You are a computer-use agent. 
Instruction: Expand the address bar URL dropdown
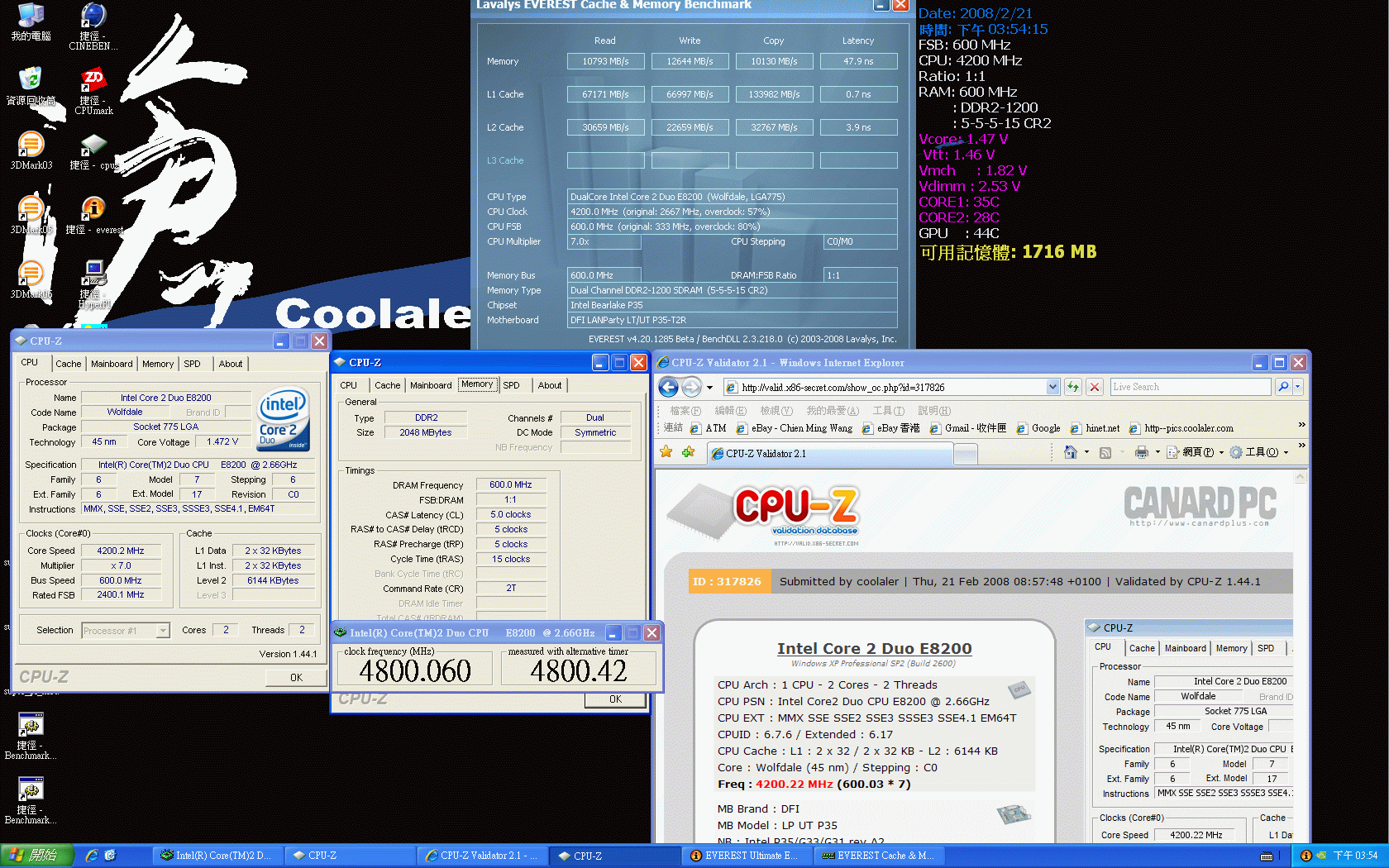tap(1052, 387)
